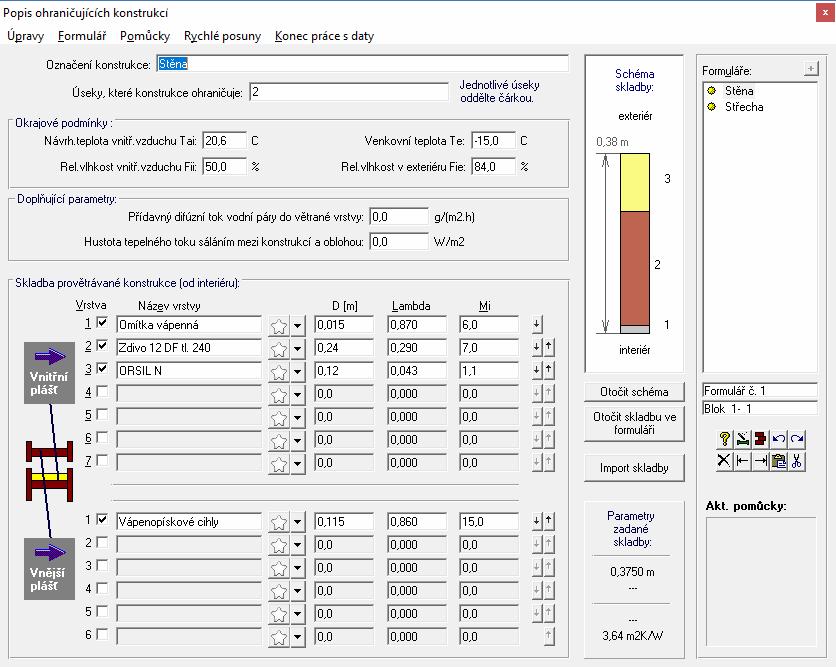Uncheck inner layer 1 Omítka vápenná checkbox

pos(102,323)
